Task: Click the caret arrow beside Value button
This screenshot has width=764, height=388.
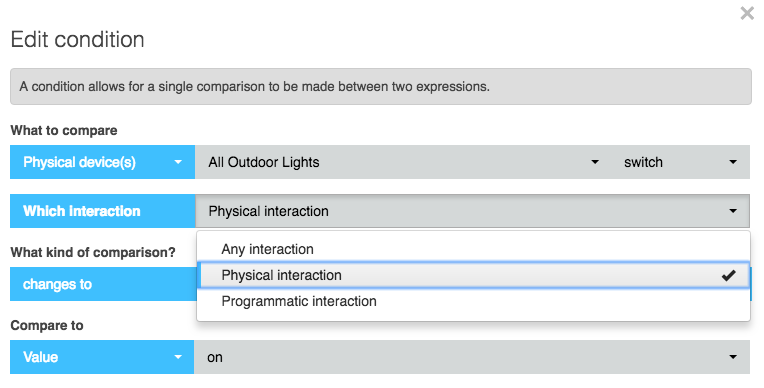Action: 178,357
